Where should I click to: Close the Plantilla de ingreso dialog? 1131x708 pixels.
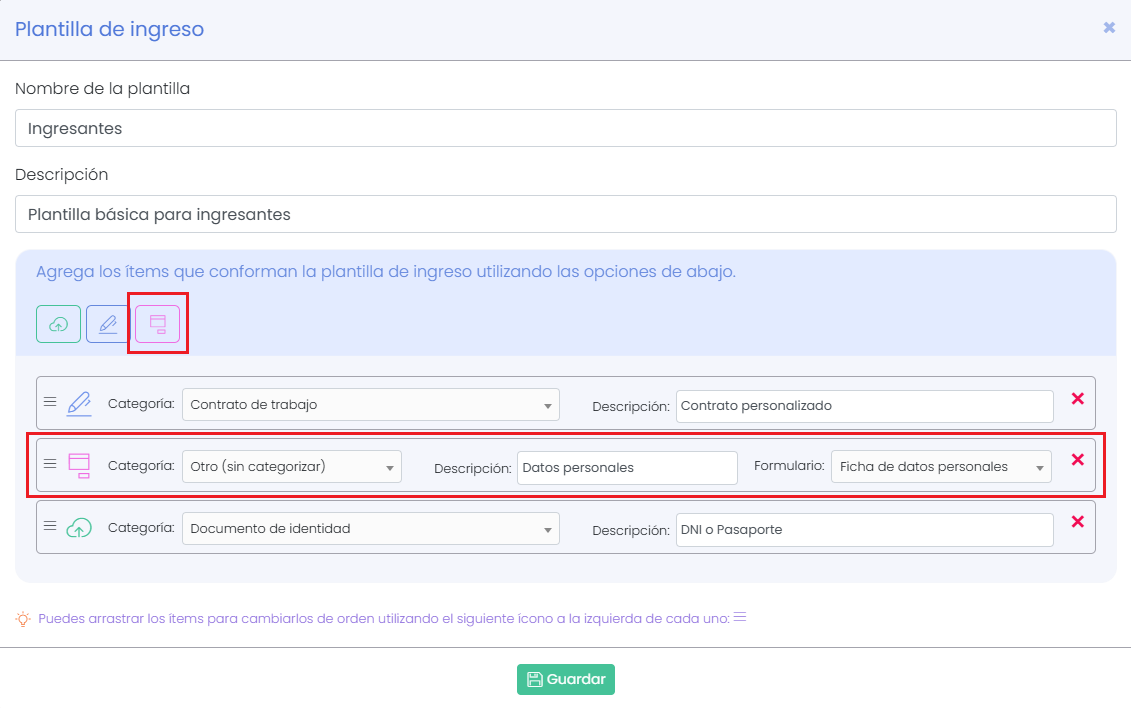coord(1109,28)
